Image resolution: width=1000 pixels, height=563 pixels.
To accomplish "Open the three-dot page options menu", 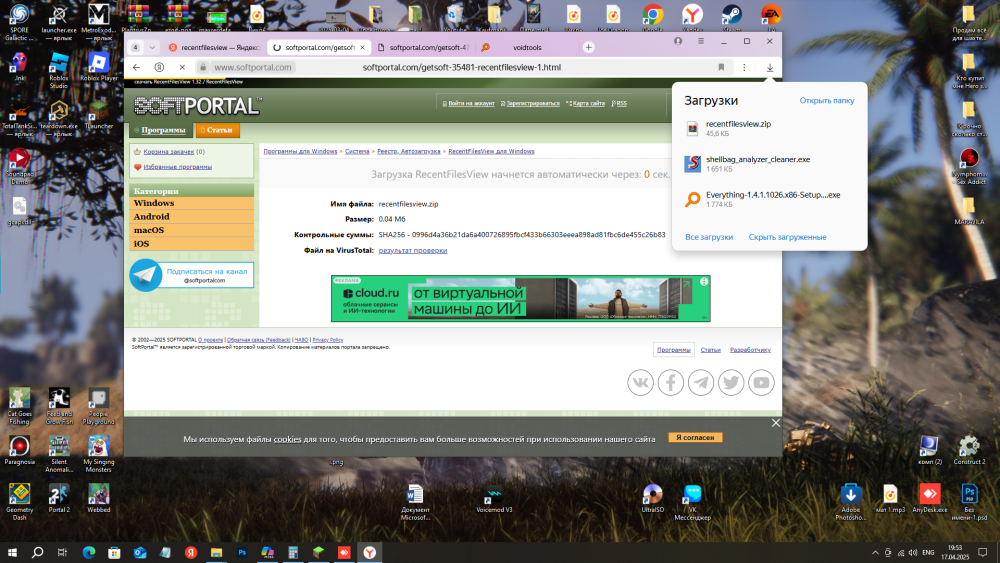I will tap(744, 67).
